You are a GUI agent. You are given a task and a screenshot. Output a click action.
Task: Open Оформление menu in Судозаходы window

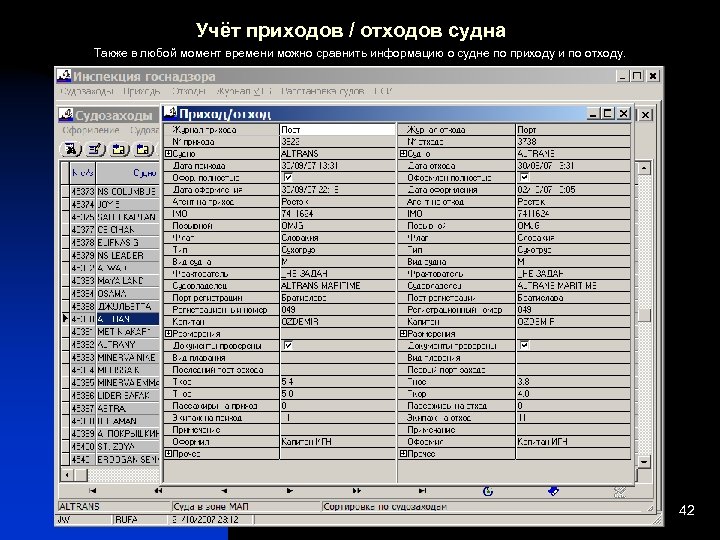[91, 130]
